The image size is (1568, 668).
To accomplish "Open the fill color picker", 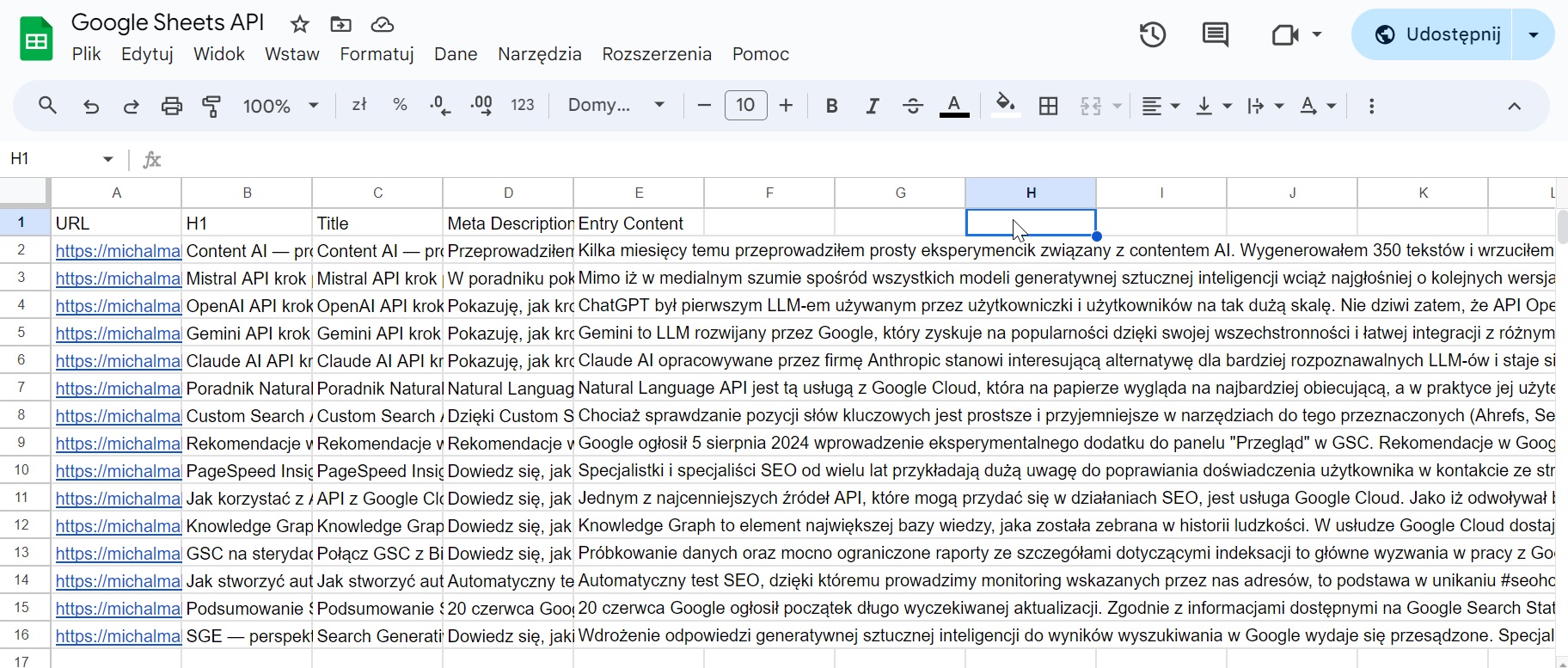I will (x=1005, y=106).
